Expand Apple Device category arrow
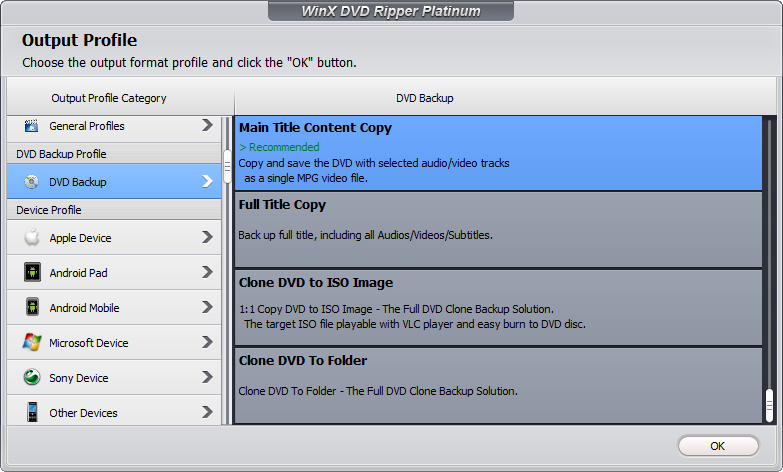Screen dimensions: 783x472 (x=207, y=237)
